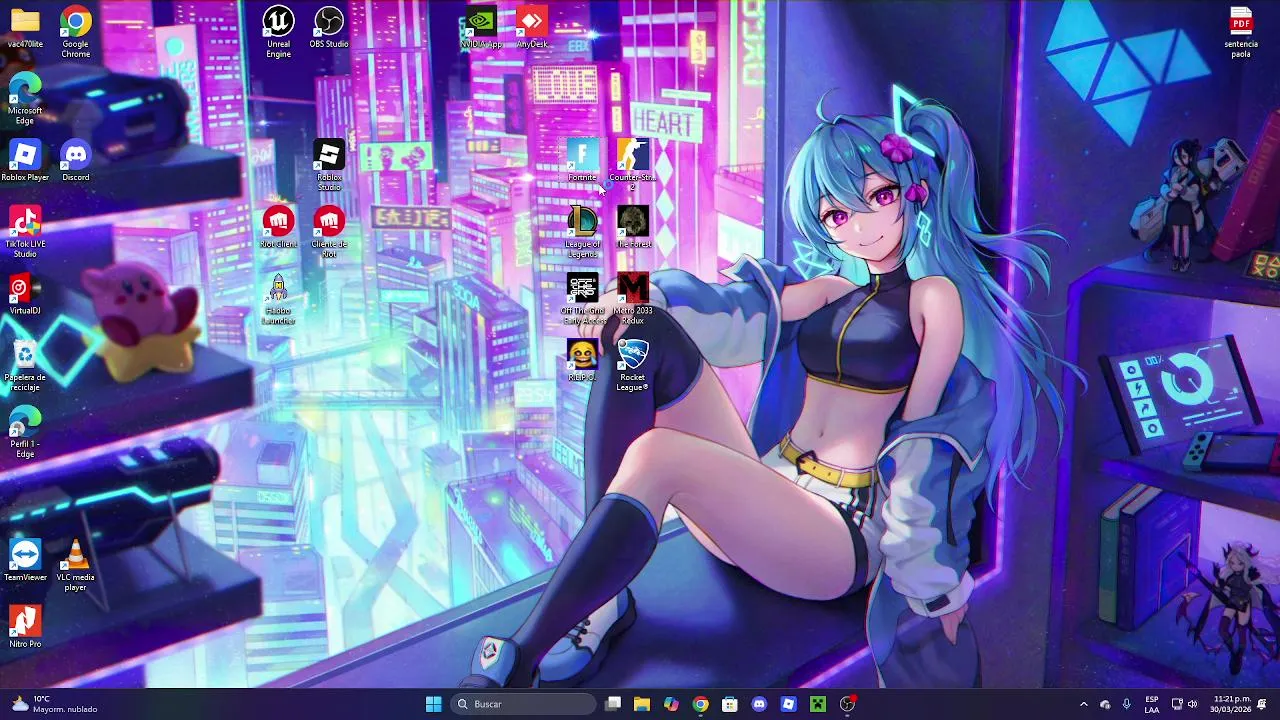
Task: Select Roblox Studio desktop icon
Action: tap(329, 165)
